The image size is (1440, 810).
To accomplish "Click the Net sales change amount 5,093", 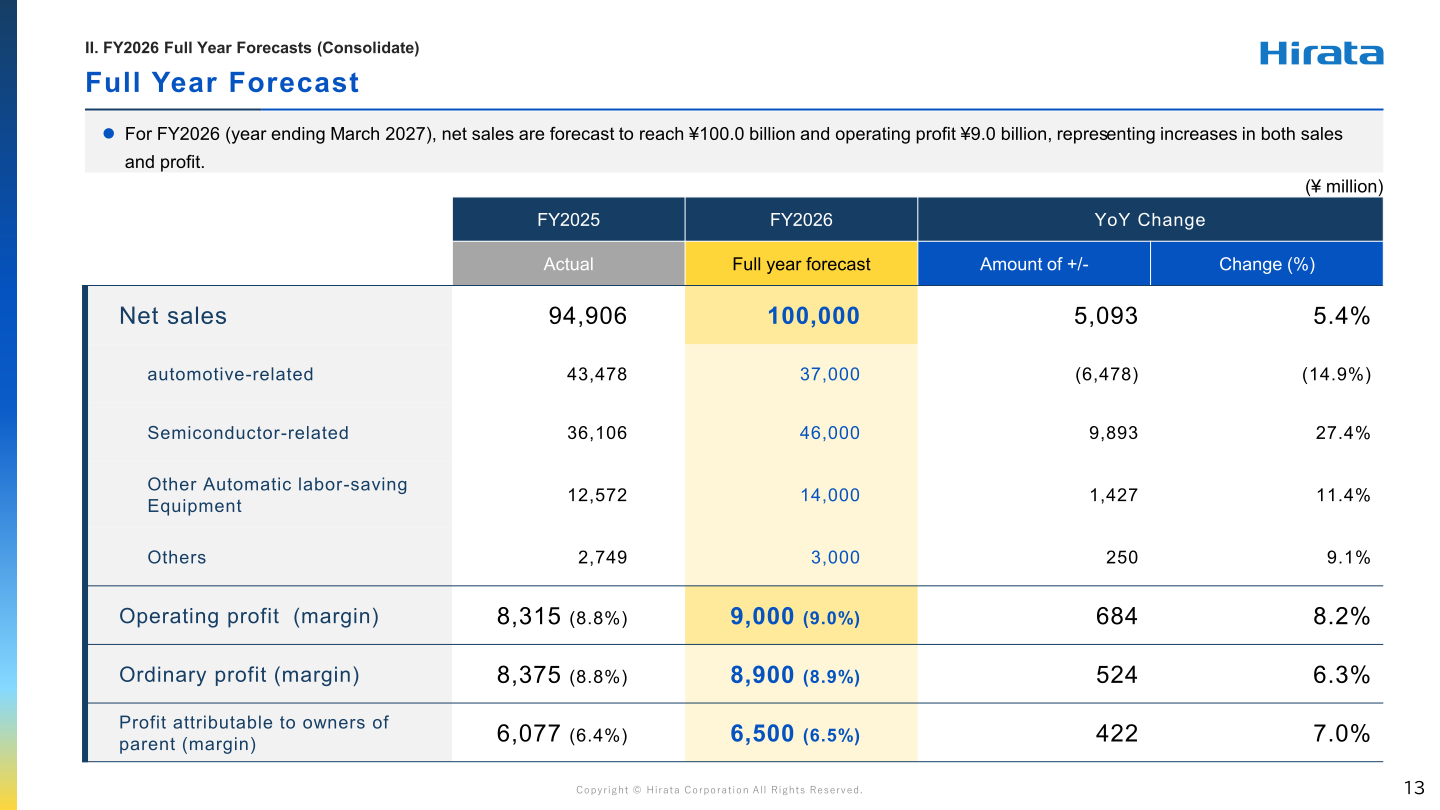I will (x=1104, y=316).
